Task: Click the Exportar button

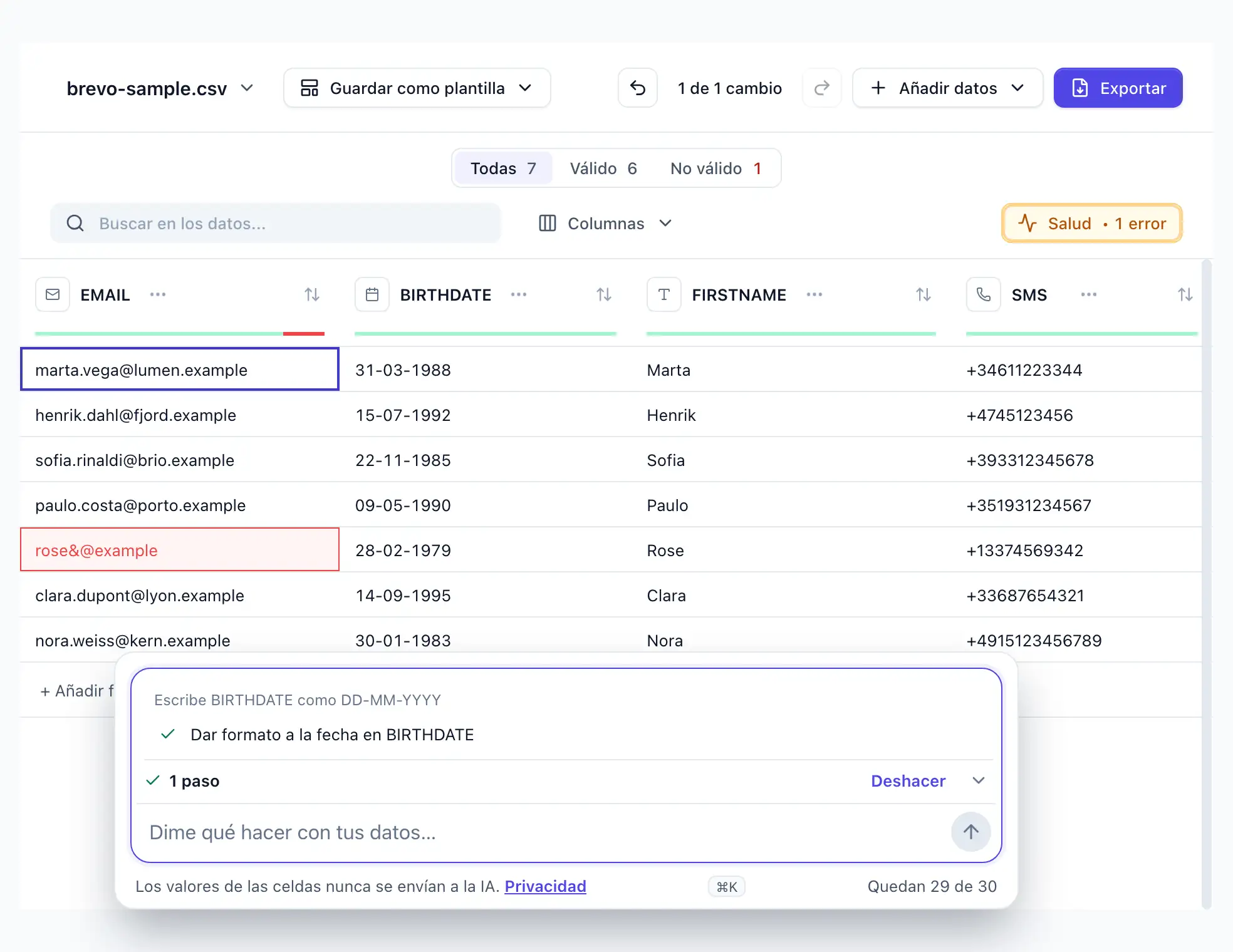Action: pos(1118,88)
